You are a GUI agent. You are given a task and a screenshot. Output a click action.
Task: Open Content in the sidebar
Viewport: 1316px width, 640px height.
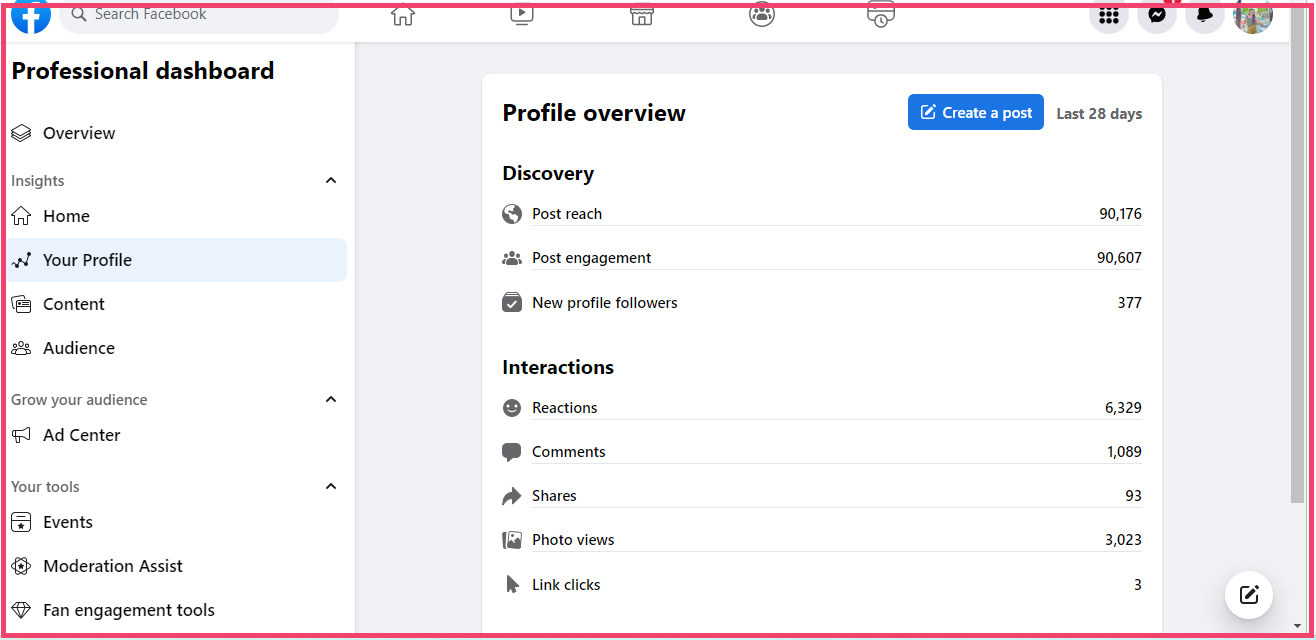coord(74,304)
